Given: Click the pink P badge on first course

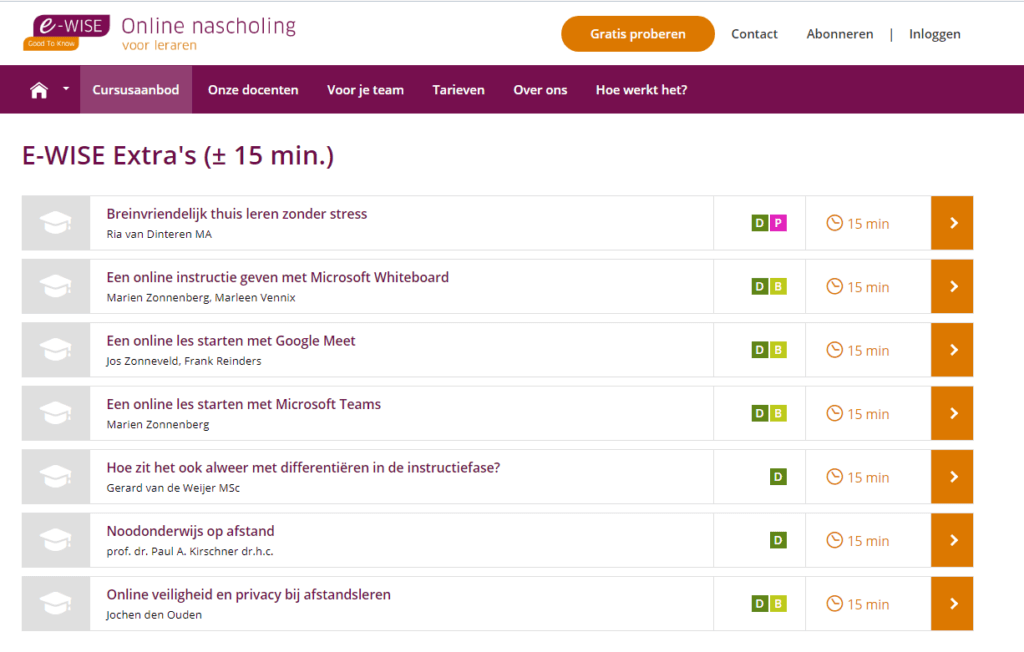Looking at the screenshot, I should (778, 223).
